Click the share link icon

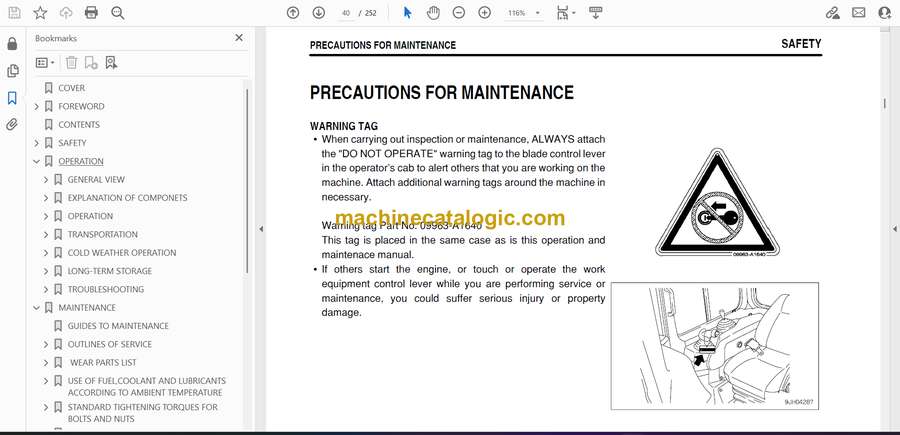point(832,13)
